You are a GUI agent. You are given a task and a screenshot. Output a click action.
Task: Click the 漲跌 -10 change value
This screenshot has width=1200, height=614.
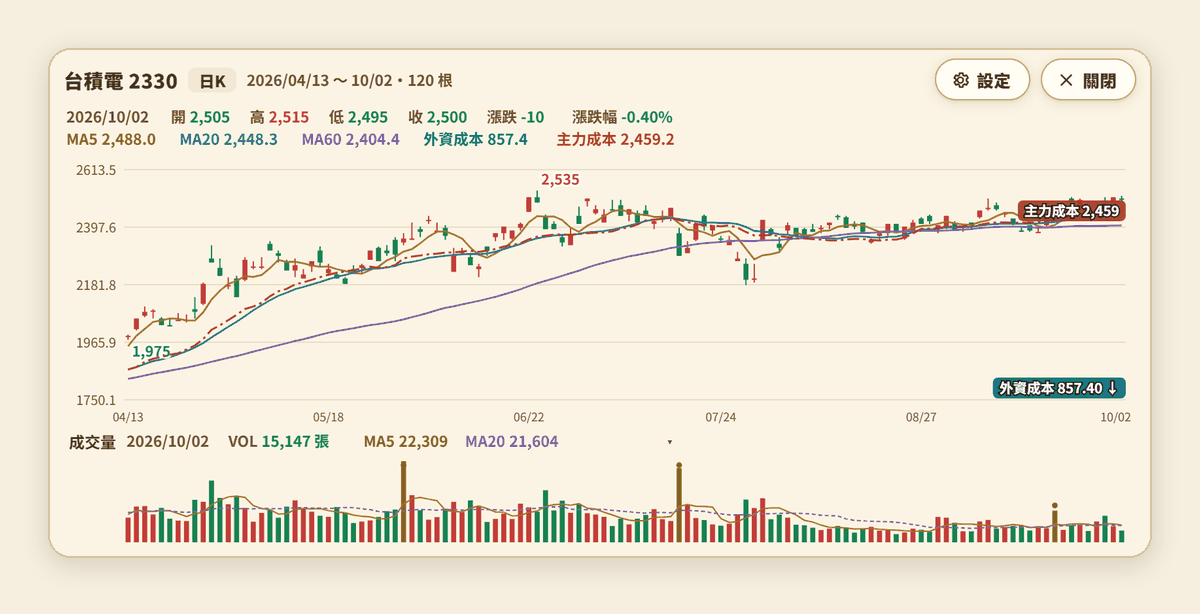pyautogui.click(x=515, y=117)
